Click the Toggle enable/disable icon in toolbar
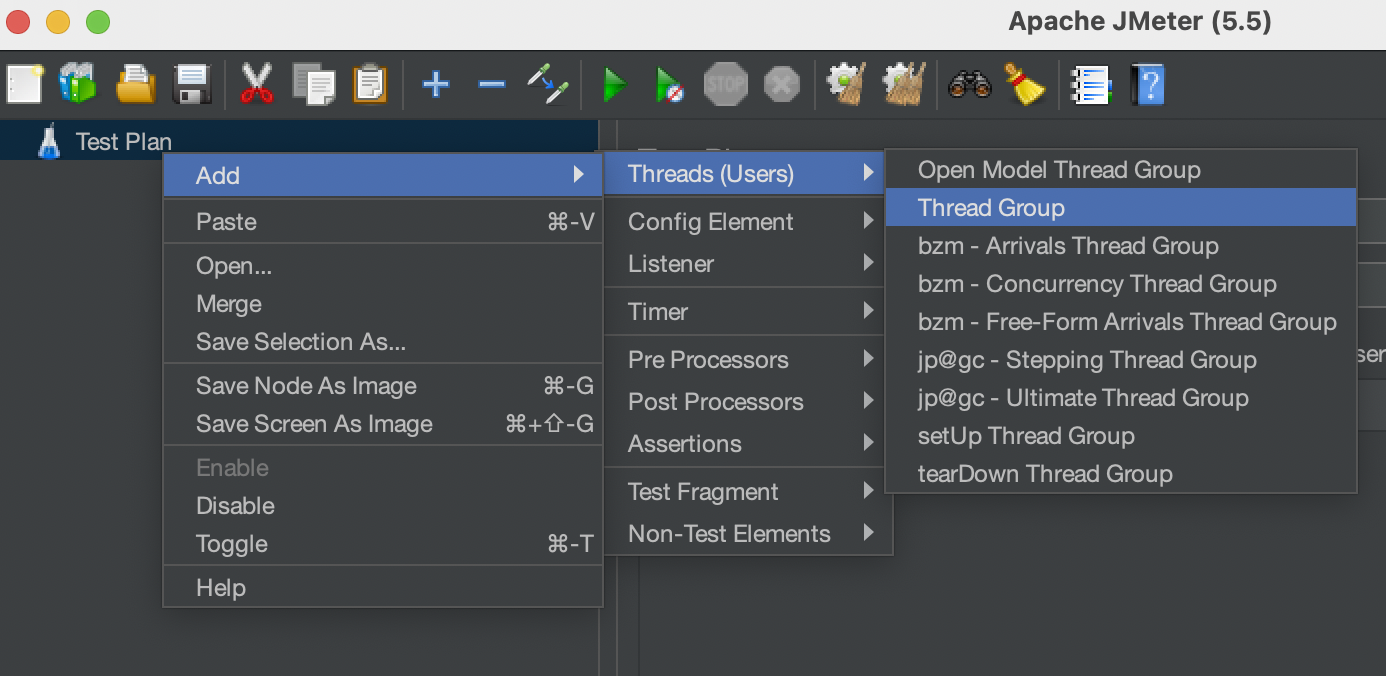 548,84
